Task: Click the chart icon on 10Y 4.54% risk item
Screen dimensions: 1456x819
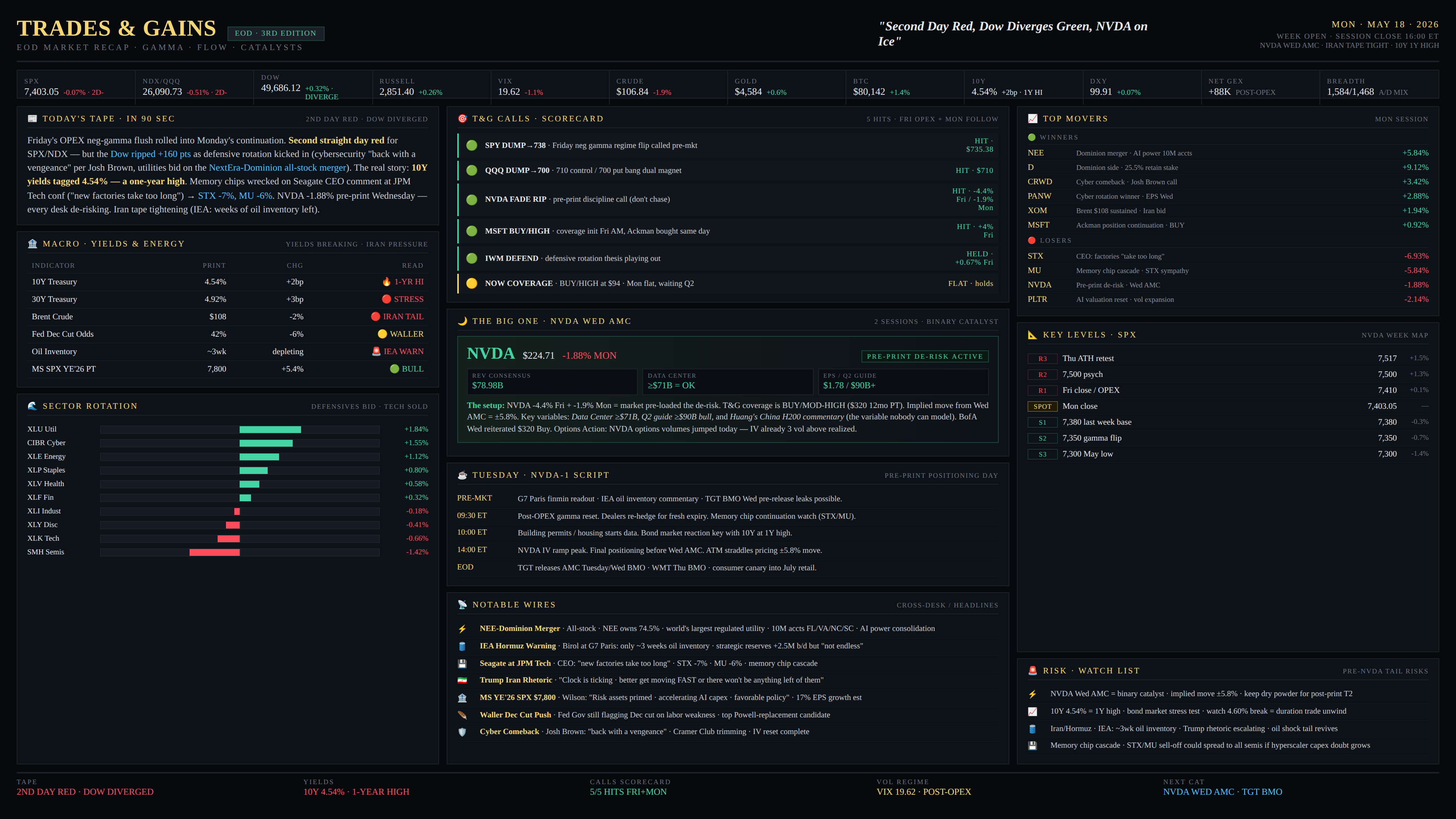Action: [x=1032, y=711]
